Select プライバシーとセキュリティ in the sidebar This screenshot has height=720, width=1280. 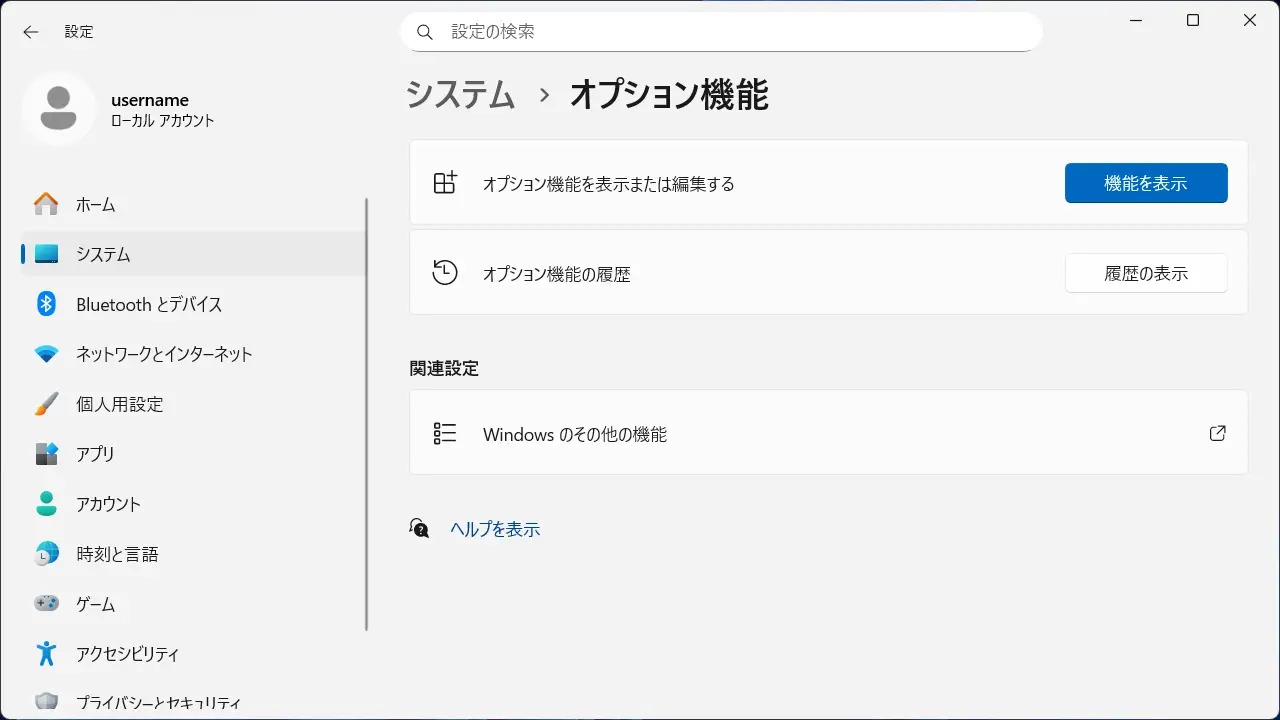158,703
